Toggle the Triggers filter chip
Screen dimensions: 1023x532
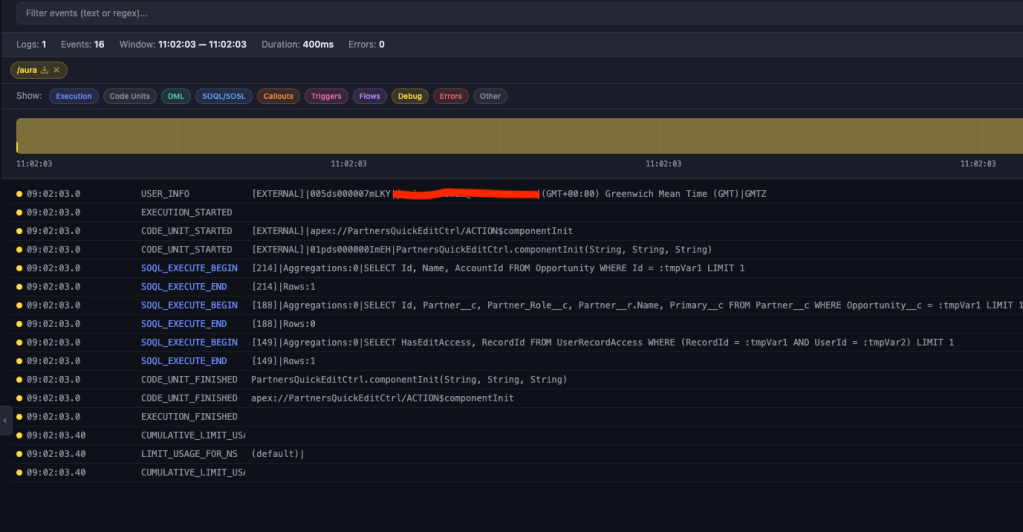pos(326,96)
